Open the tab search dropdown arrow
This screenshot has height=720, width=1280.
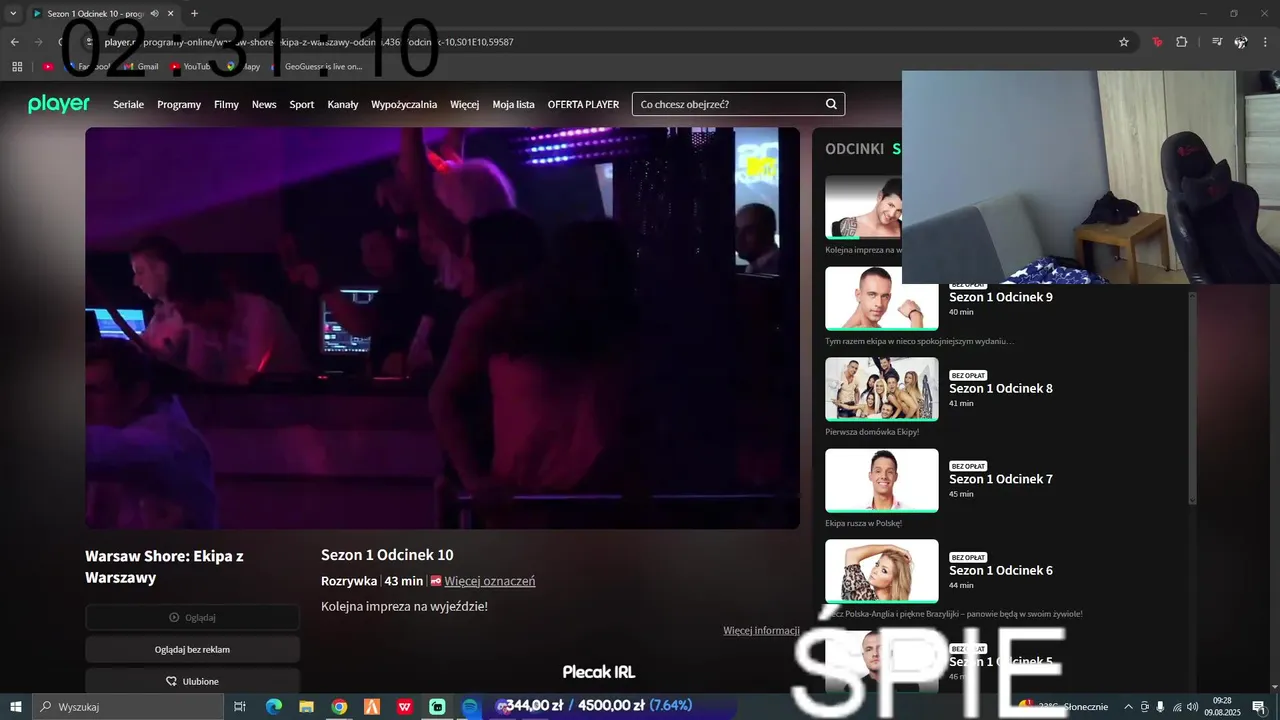(x=13, y=14)
